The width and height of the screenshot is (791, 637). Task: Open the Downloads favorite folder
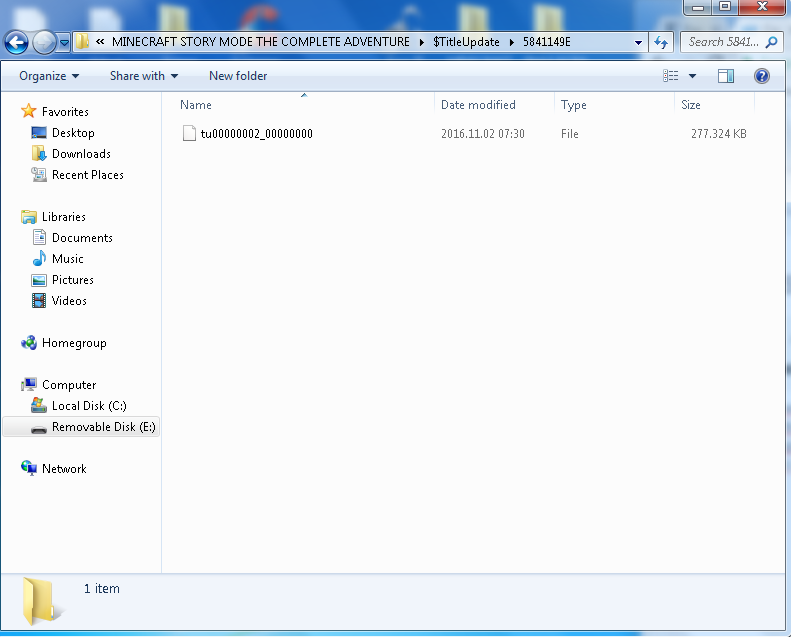coord(81,154)
